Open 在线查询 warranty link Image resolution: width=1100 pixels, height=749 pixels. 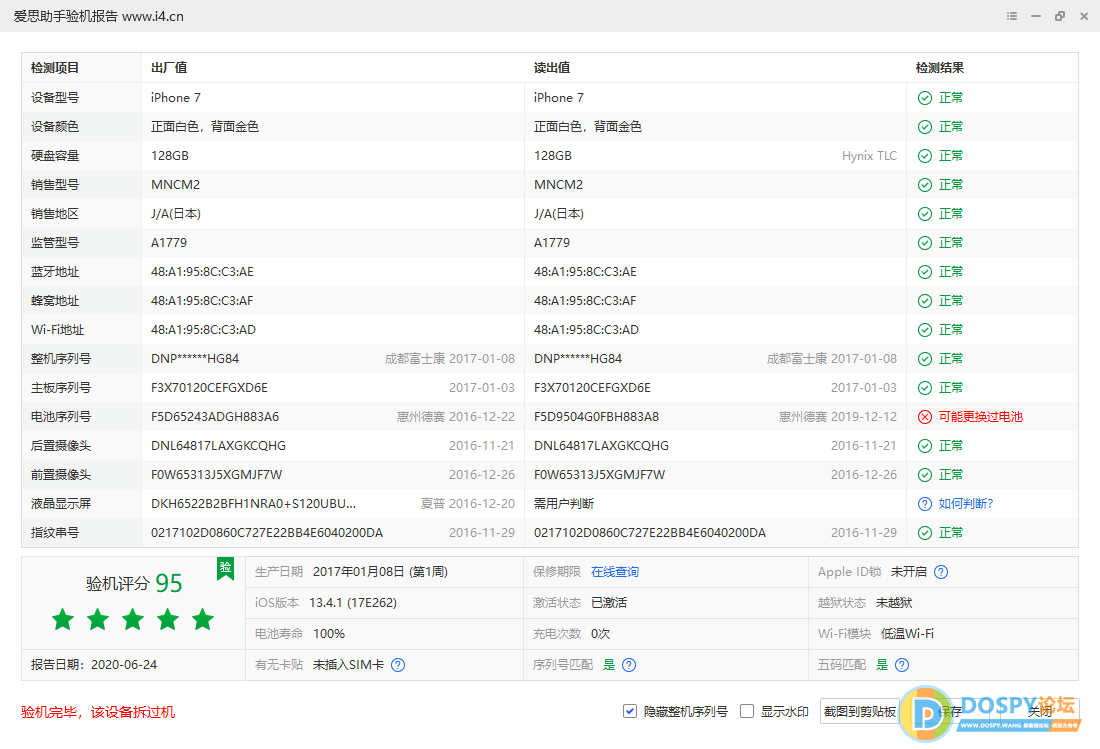615,572
